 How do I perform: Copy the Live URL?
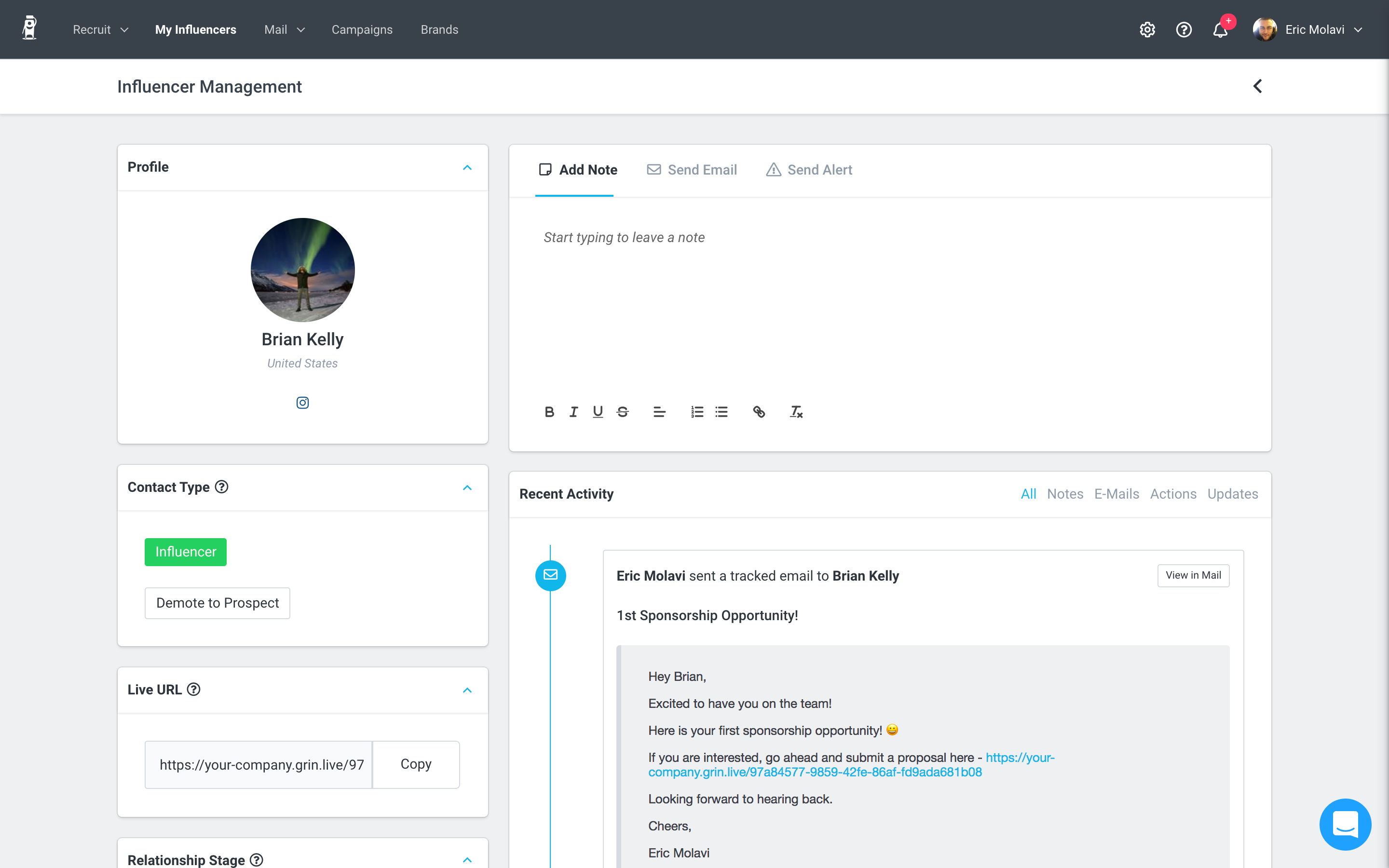416,764
